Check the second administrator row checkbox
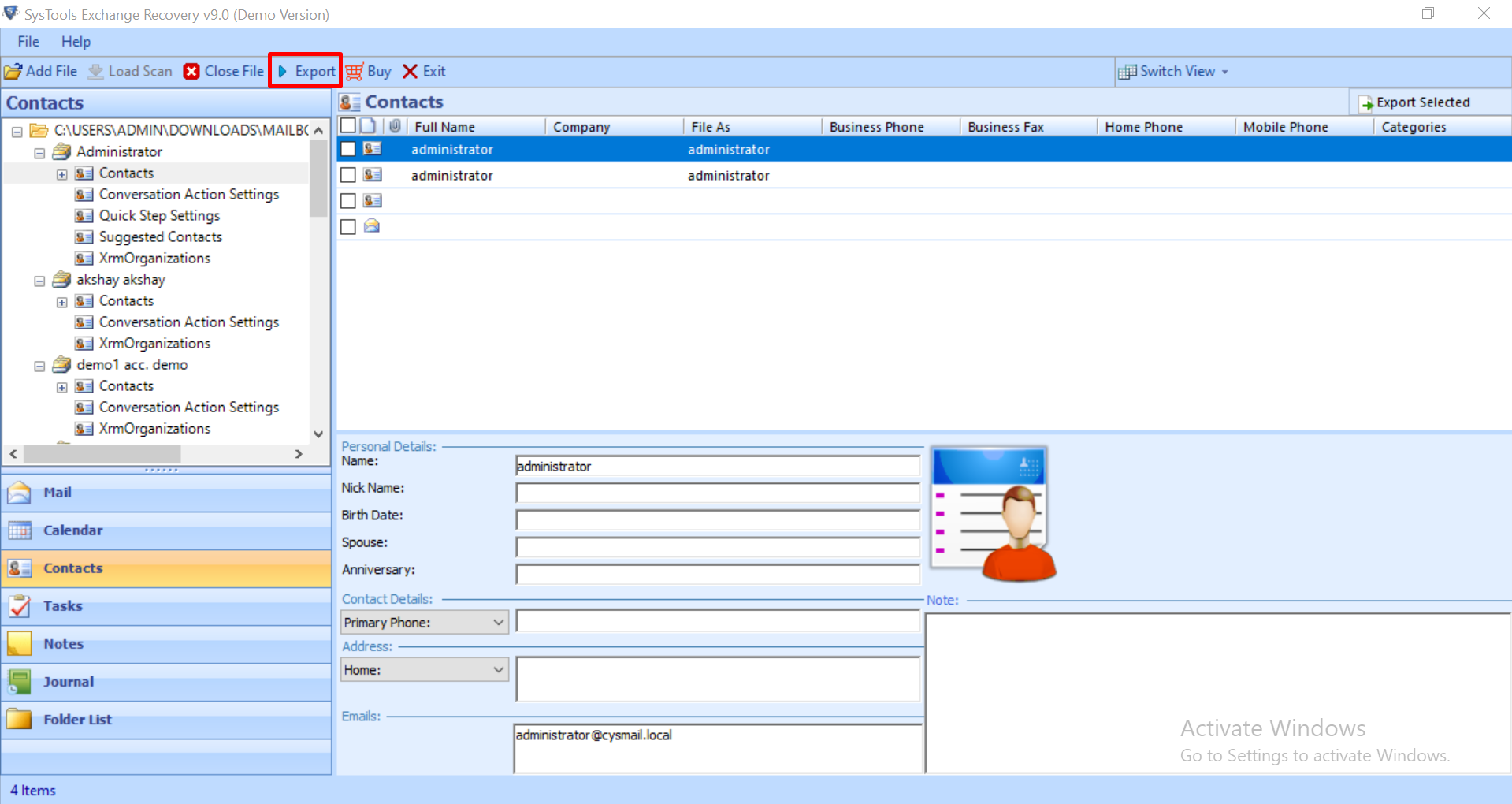1512x804 pixels. pyautogui.click(x=348, y=175)
